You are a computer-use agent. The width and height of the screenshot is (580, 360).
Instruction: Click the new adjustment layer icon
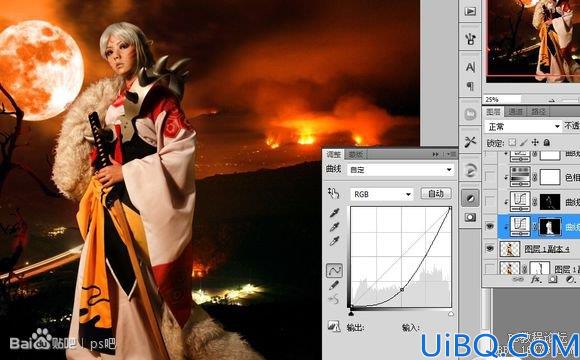point(570,280)
